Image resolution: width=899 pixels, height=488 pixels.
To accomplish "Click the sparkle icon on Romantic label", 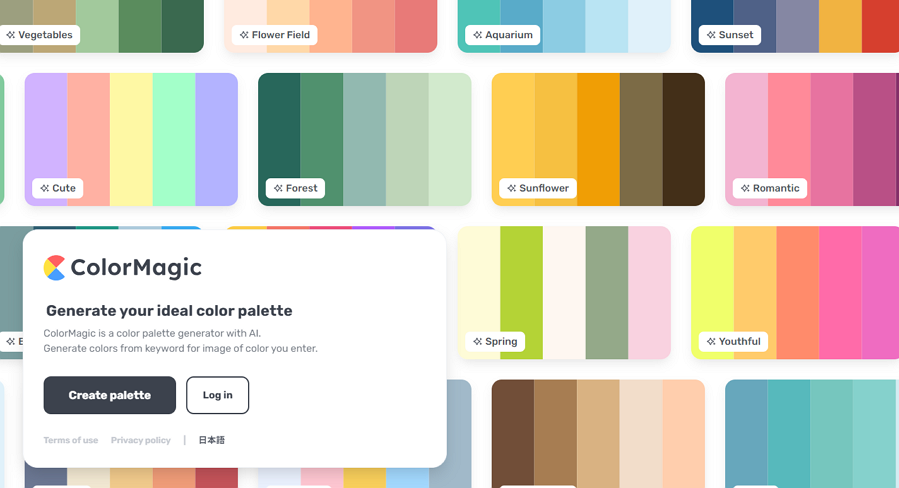I will coord(745,188).
